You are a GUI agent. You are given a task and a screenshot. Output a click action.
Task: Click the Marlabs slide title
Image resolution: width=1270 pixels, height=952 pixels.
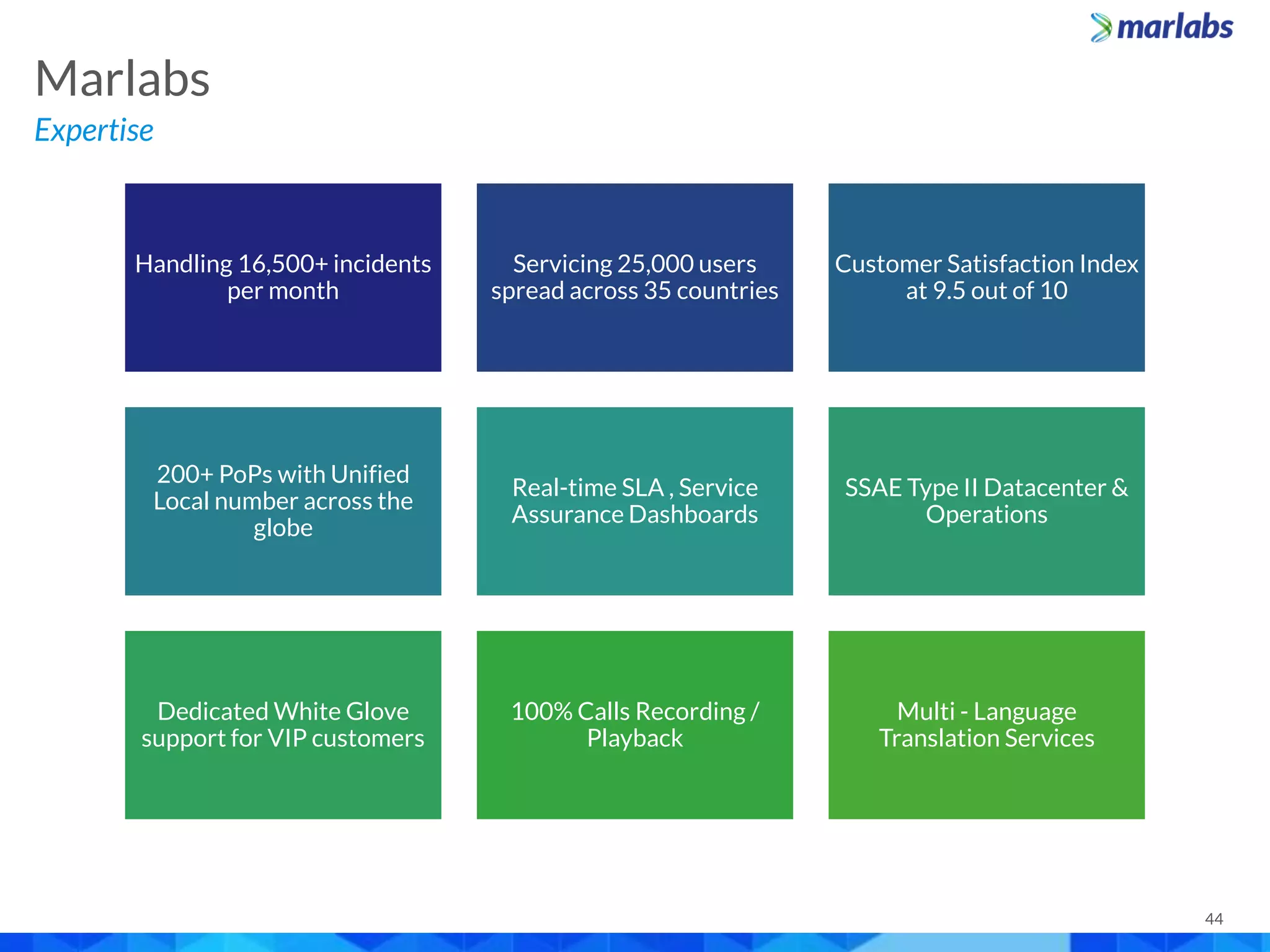point(122,79)
